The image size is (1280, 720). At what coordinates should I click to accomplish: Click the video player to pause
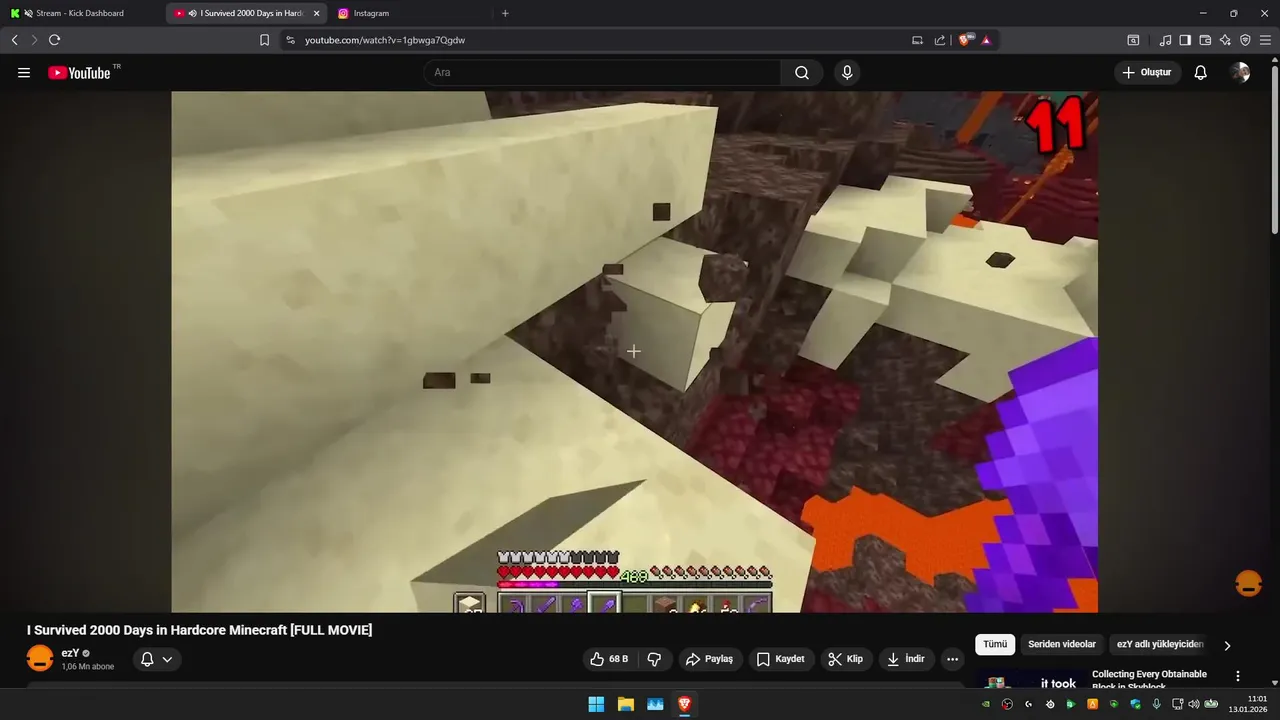(x=634, y=351)
